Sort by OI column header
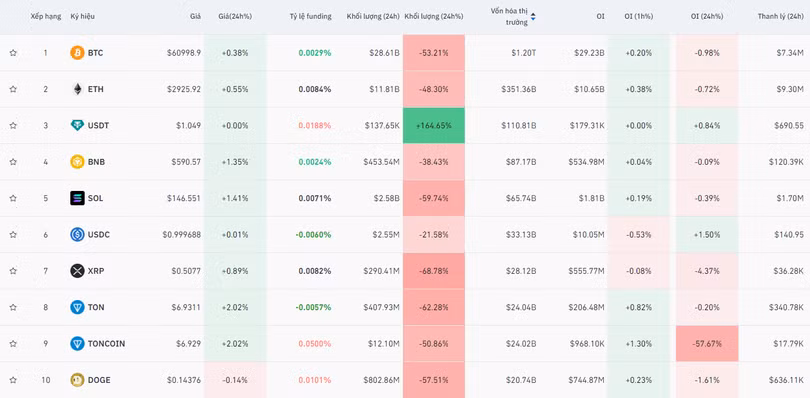Screen dimensions: 810x398 [600, 17]
